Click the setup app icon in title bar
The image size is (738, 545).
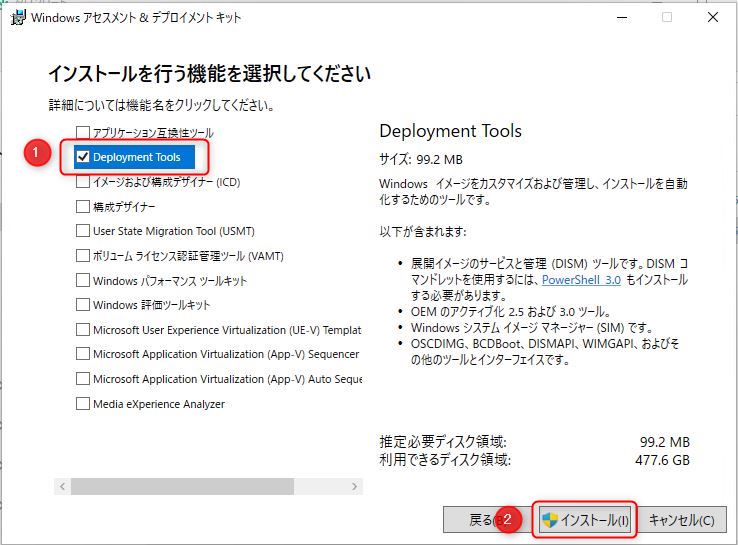click(x=18, y=17)
